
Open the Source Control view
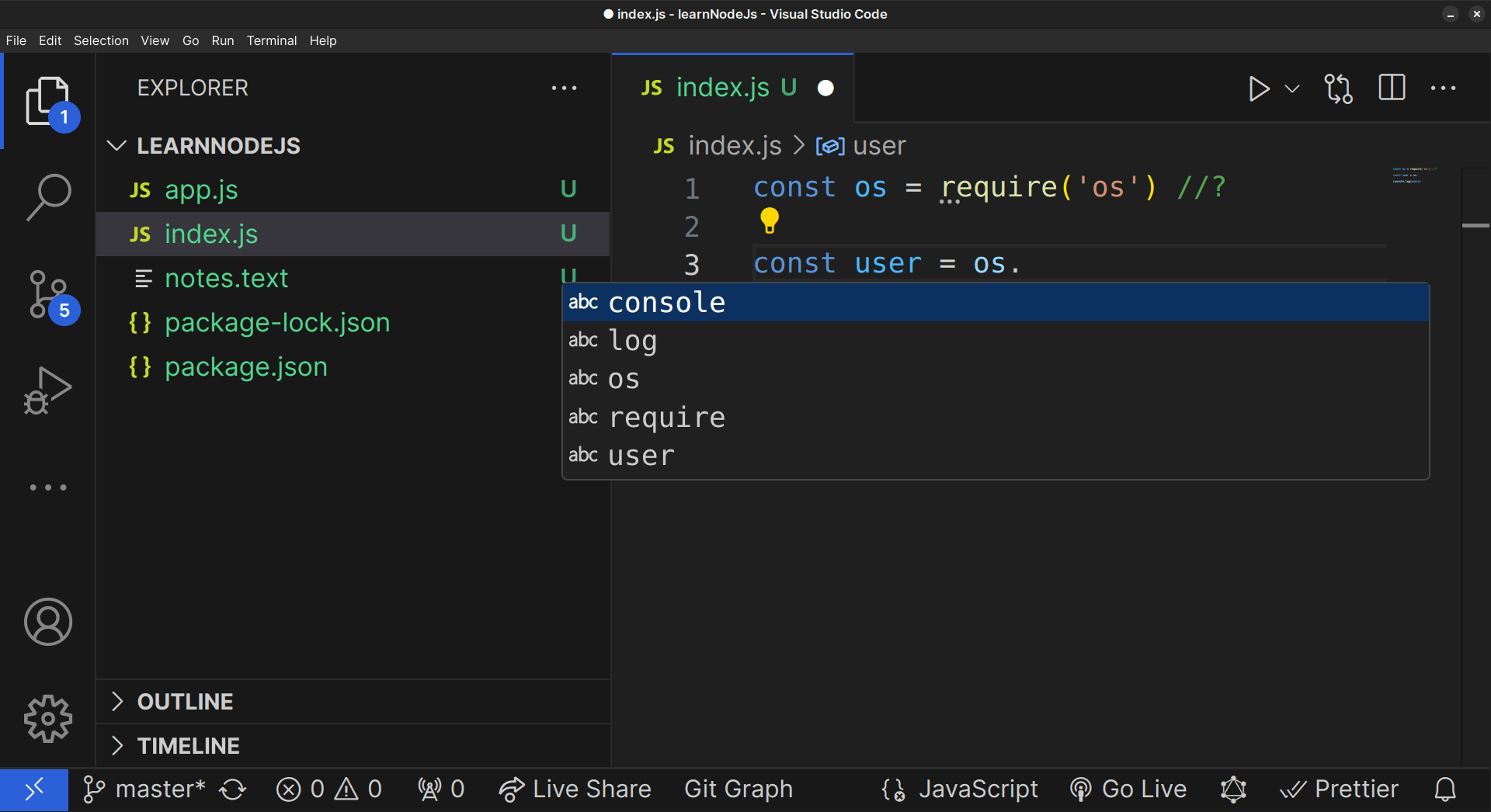[x=48, y=294]
